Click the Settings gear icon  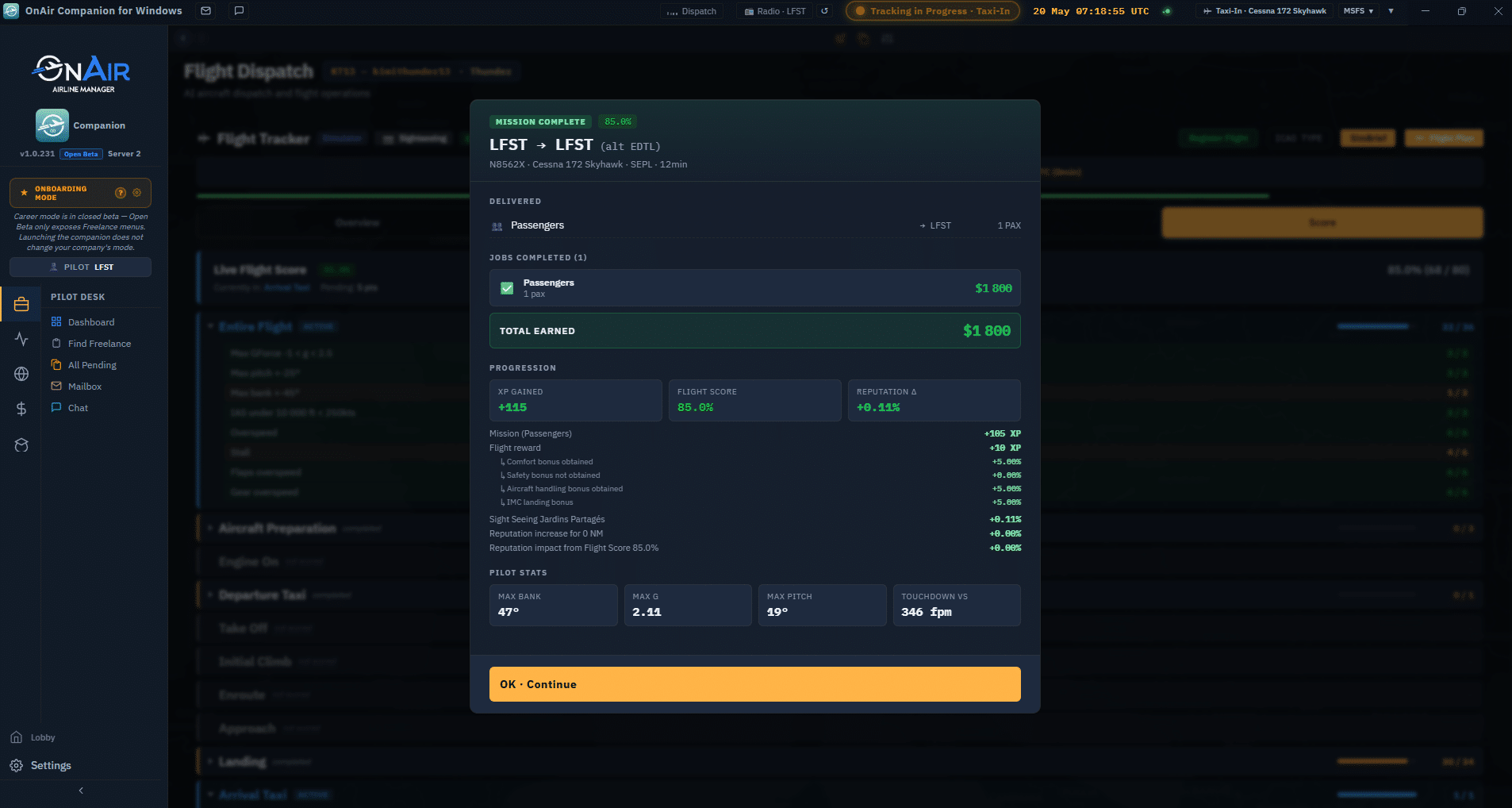[x=16, y=766]
